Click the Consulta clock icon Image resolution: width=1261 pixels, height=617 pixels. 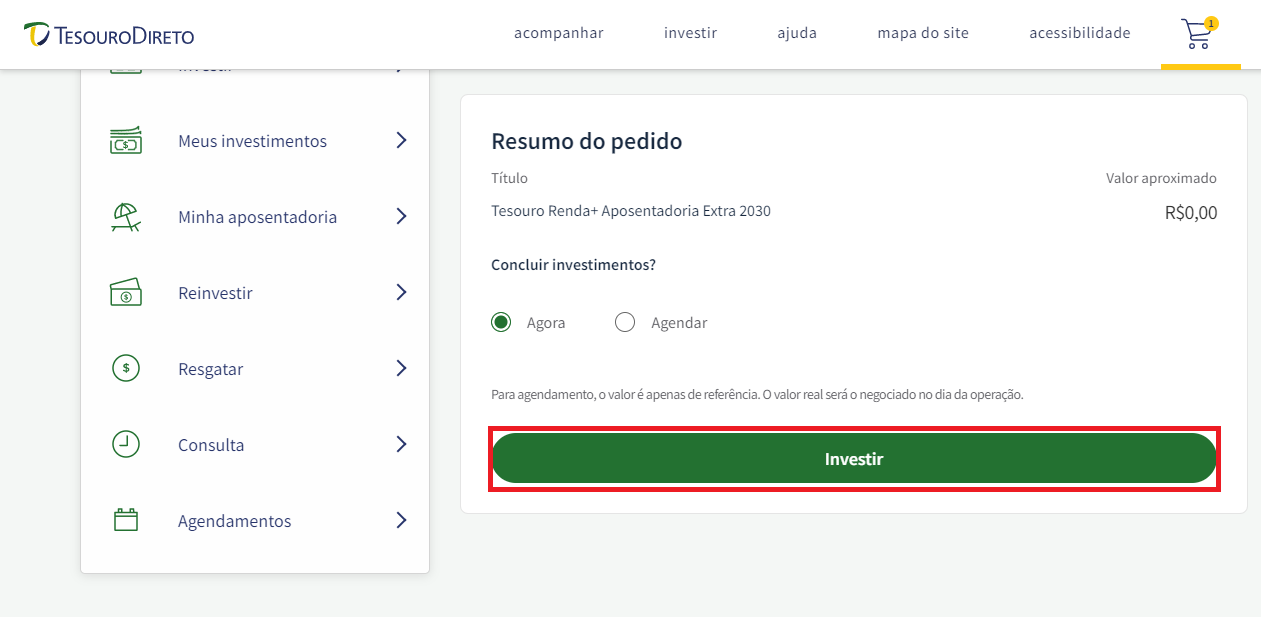click(x=126, y=445)
